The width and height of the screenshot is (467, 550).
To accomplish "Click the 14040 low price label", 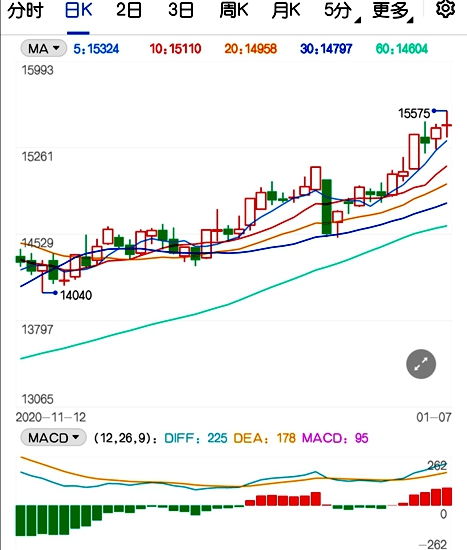I will (x=76, y=295).
